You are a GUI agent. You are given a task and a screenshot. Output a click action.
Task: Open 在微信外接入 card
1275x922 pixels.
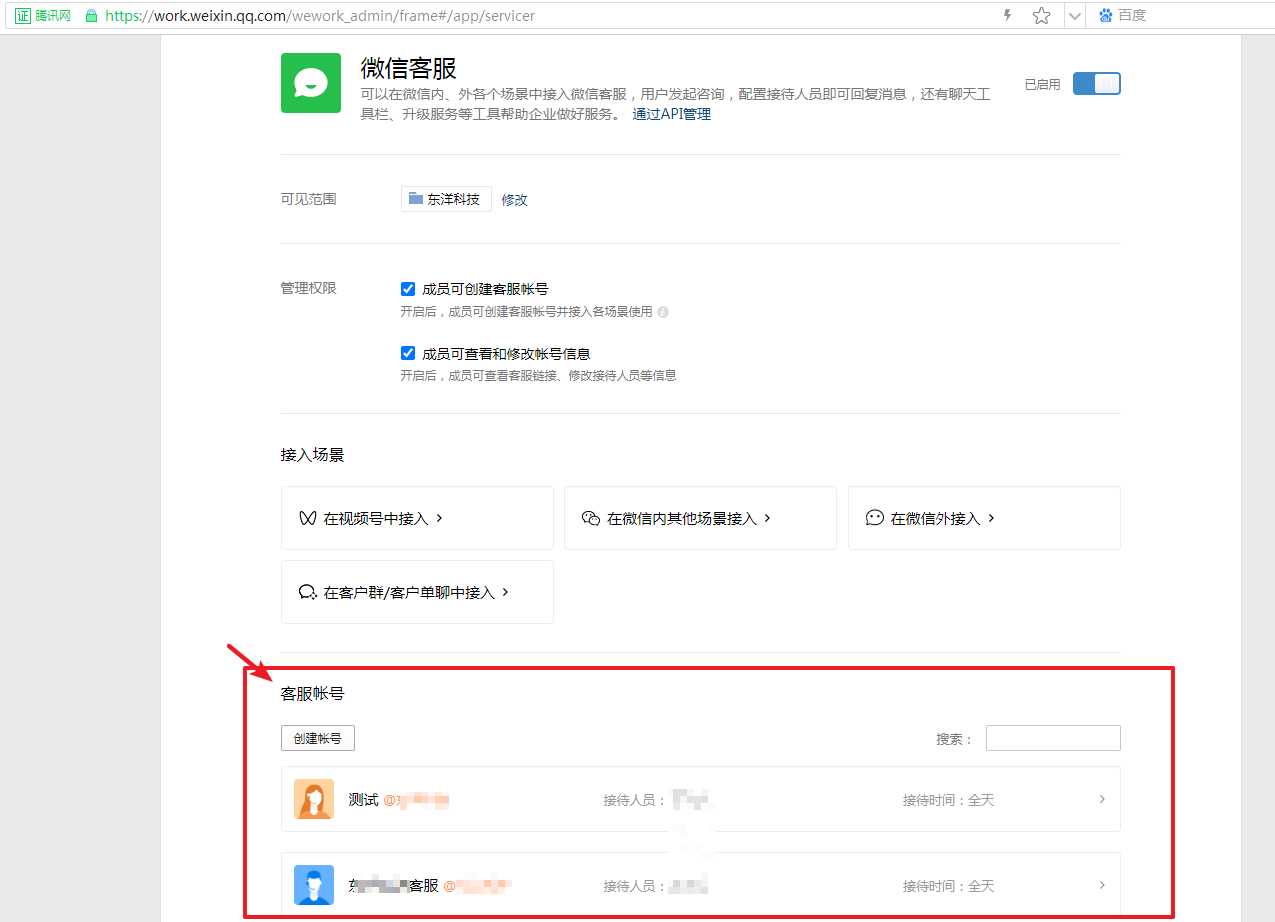pyautogui.click(x=984, y=518)
